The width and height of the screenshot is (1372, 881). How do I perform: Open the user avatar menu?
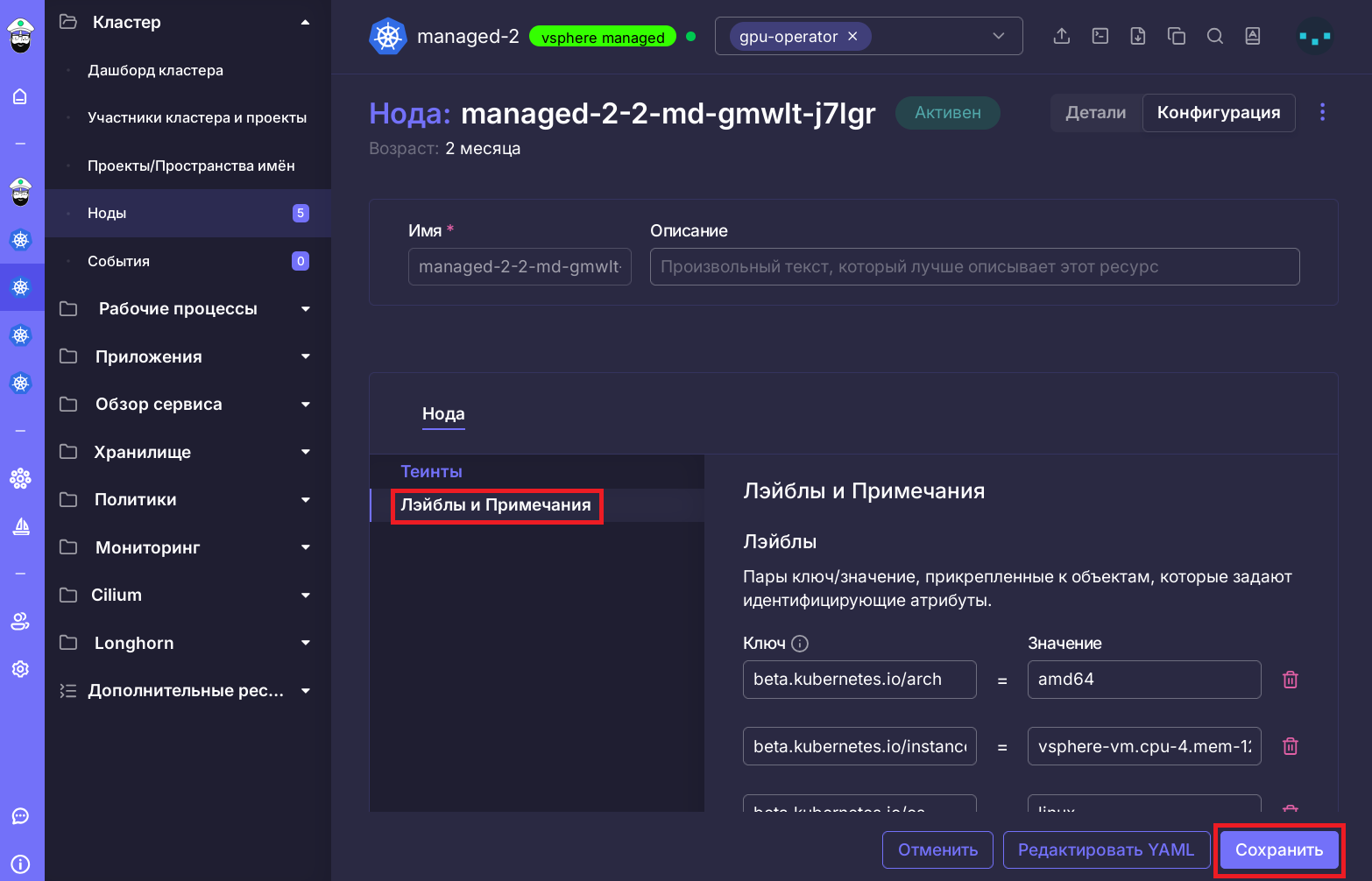pyautogui.click(x=1315, y=37)
